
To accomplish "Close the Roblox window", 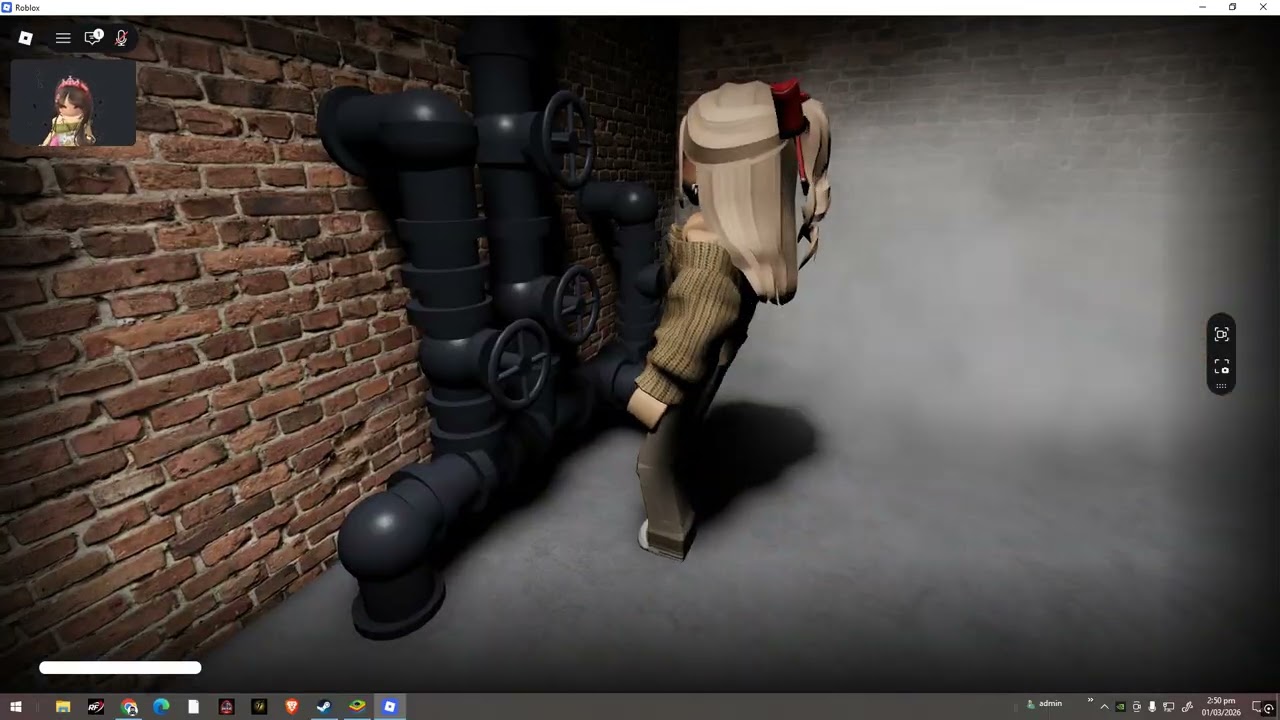I will tap(1263, 7).
